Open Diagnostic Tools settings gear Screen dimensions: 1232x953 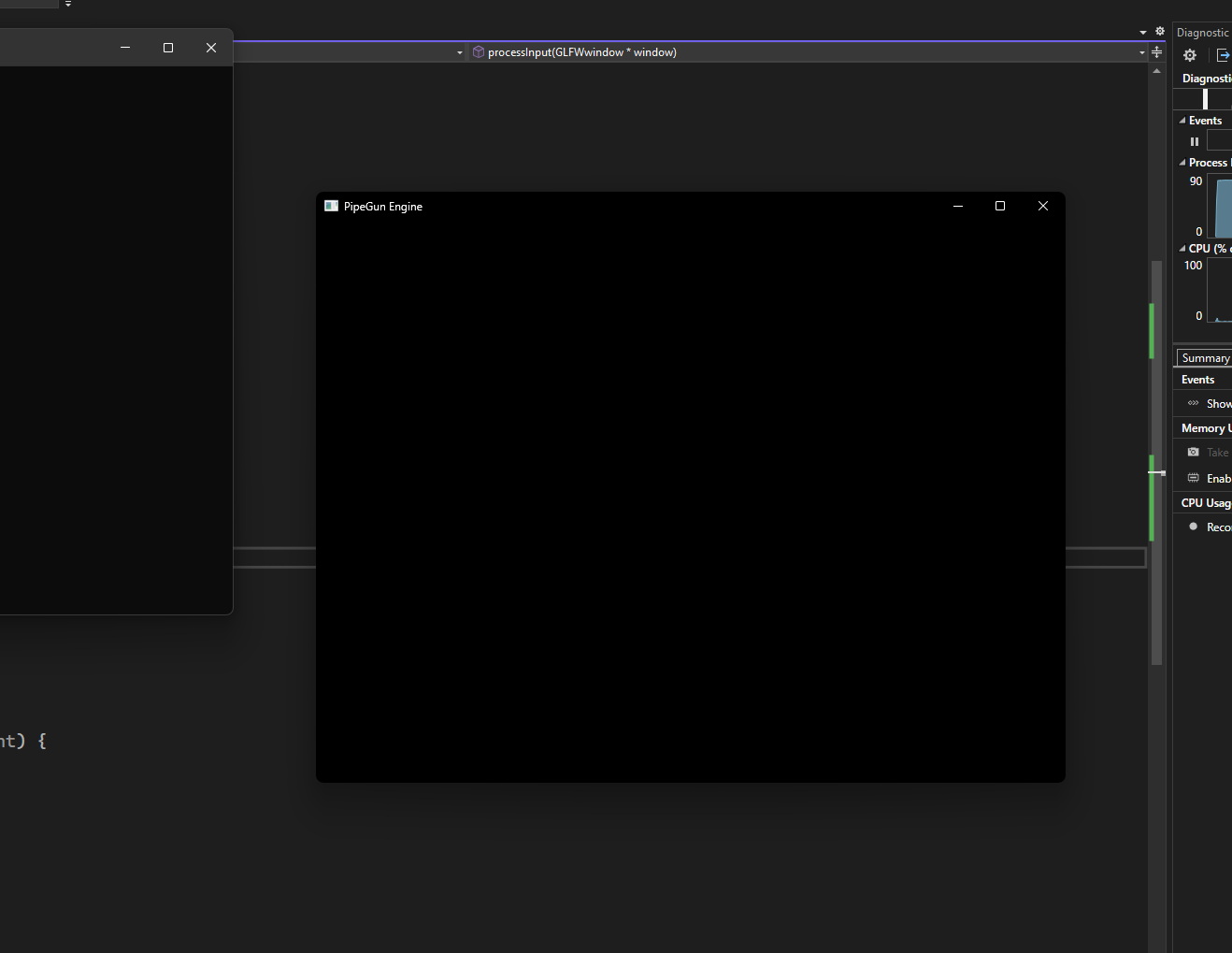pos(1190,55)
